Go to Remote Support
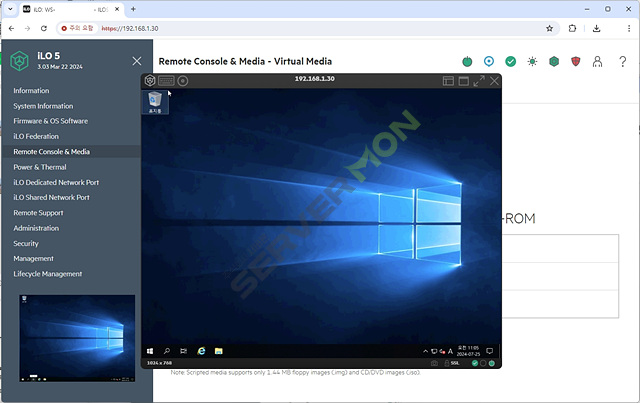This screenshot has height=403, width=640. 38,213
